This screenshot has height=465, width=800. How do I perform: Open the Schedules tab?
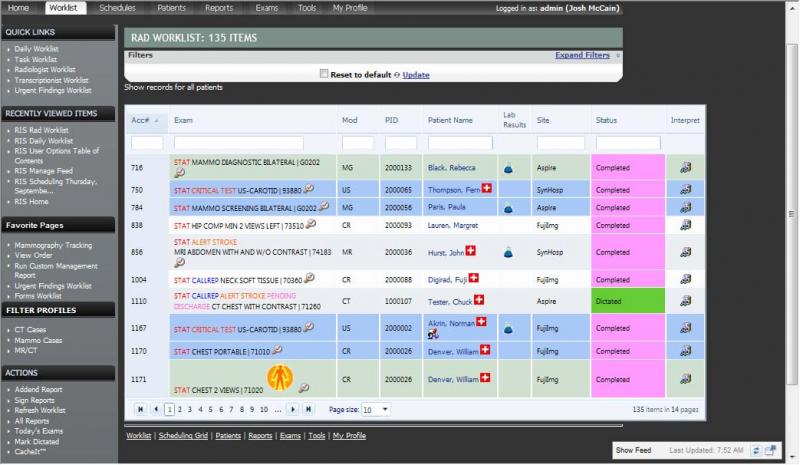(117, 8)
